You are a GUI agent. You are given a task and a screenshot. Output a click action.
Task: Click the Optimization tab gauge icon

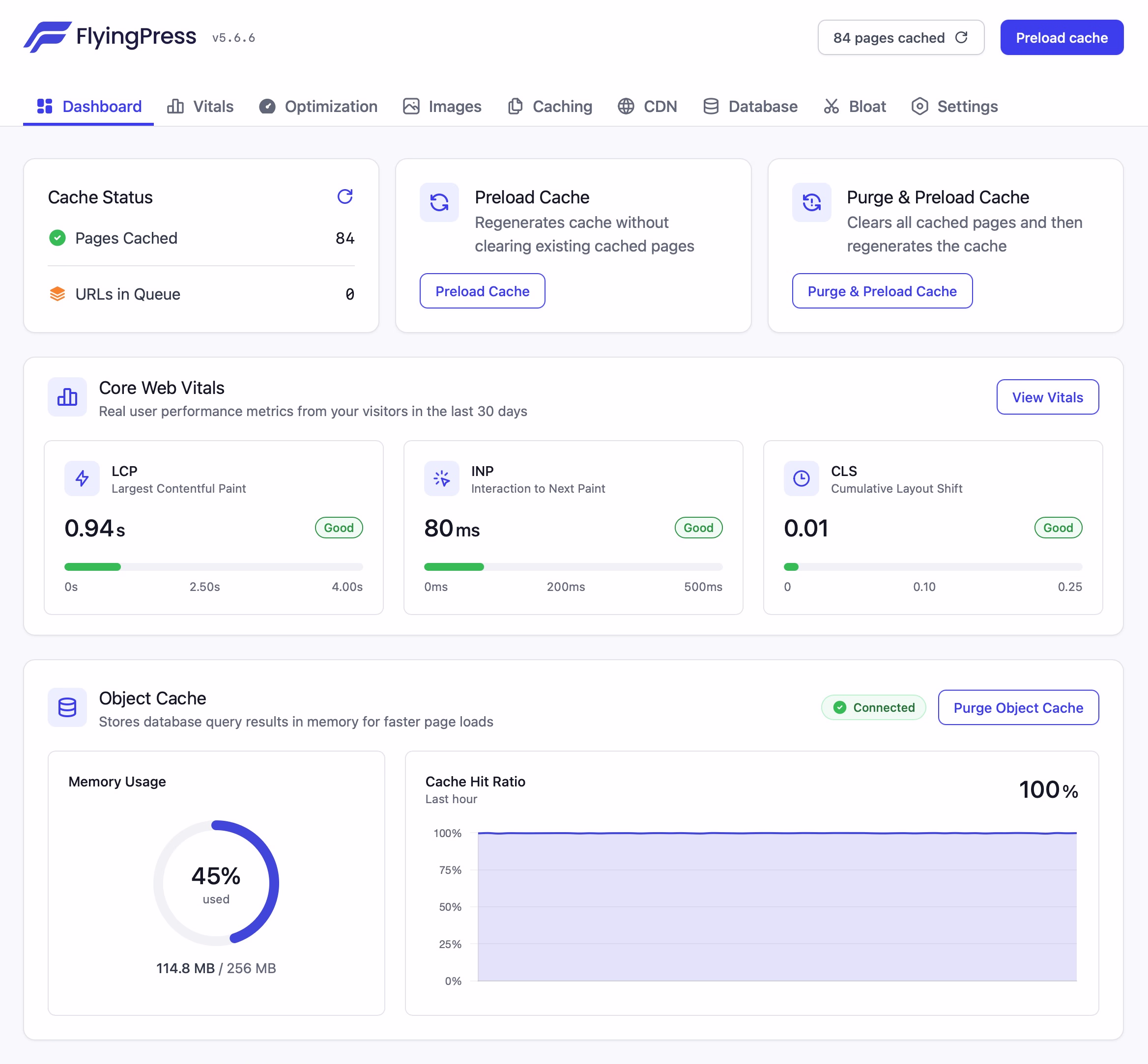click(267, 106)
